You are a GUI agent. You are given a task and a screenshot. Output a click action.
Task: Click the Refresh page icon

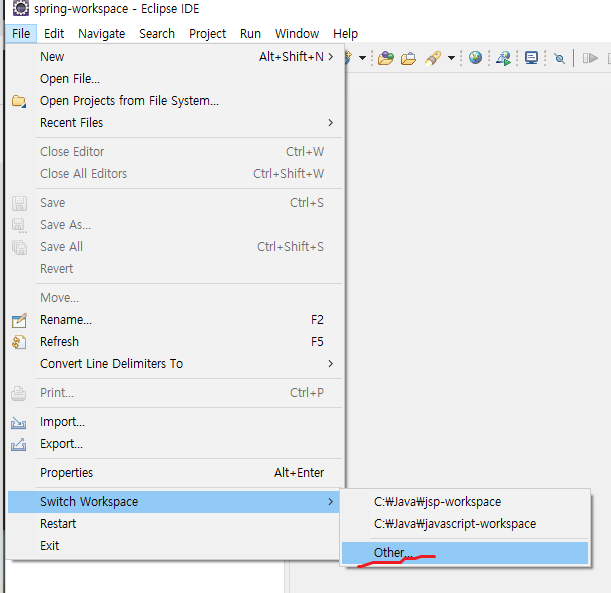[x=19, y=342]
